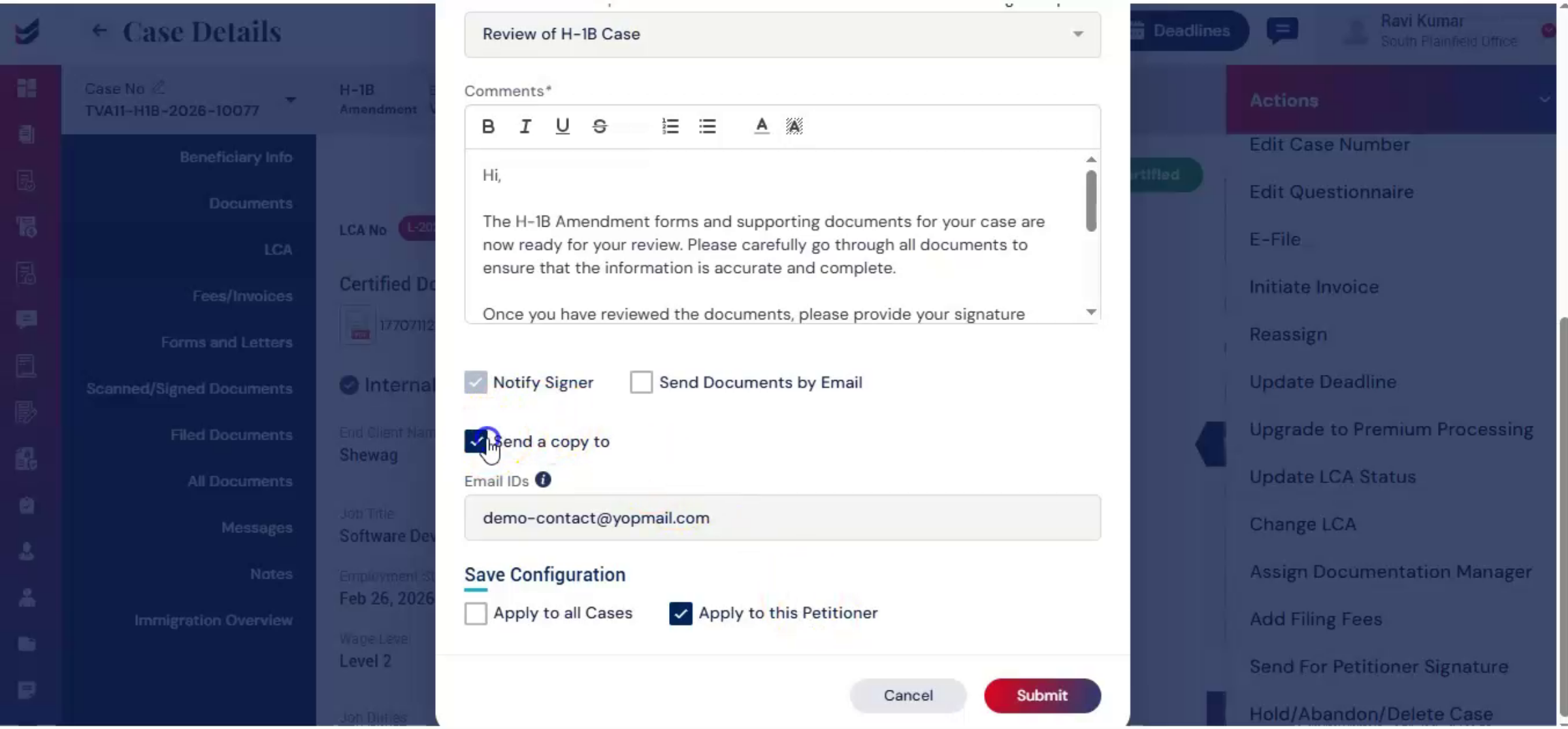Viewport: 1568px width, 729px height.
Task: Open Review of H-1B Case dropdown
Action: [x=782, y=34]
